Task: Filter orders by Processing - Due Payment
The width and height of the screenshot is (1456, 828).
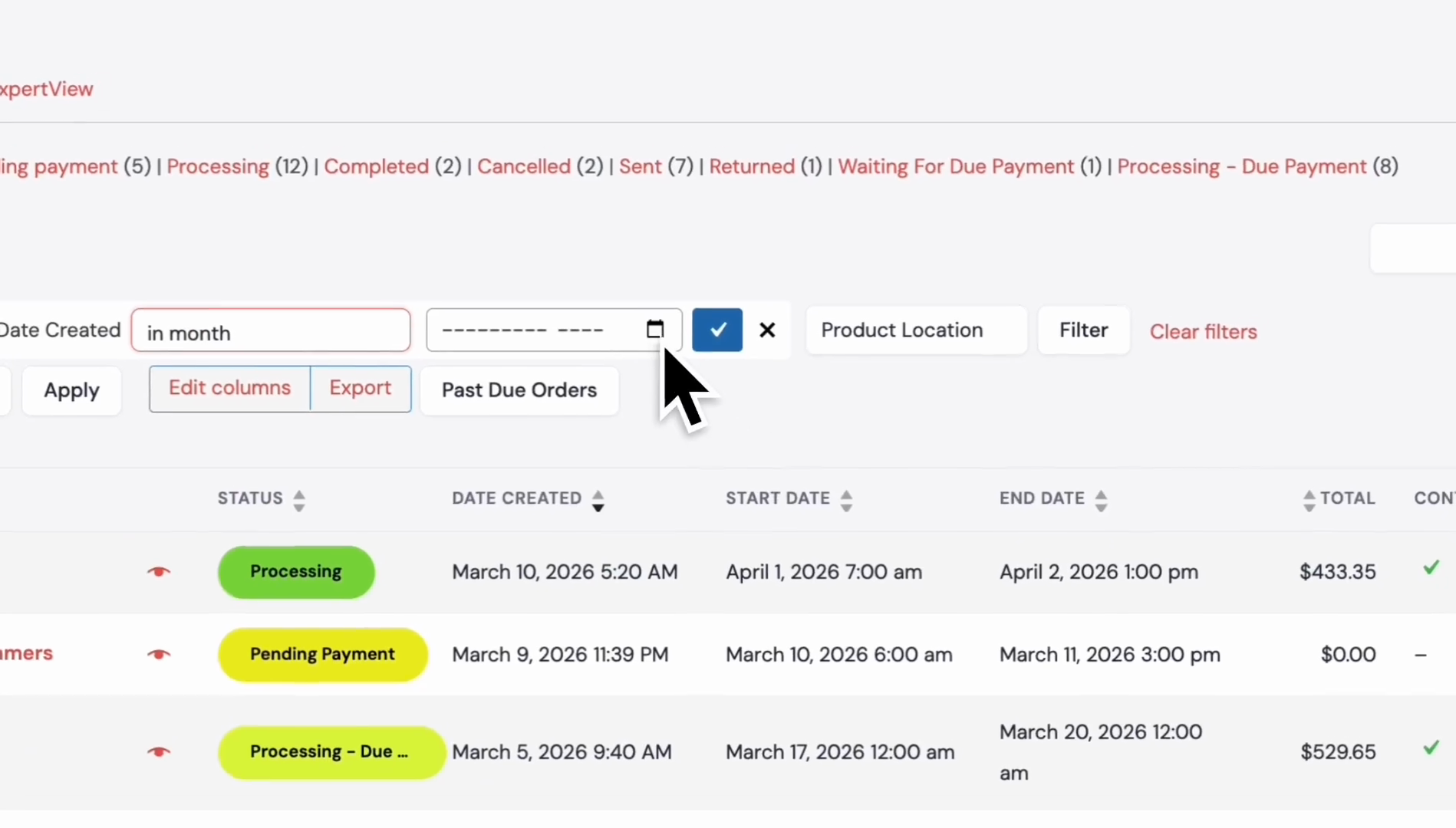Action: tap(1241, 166)
